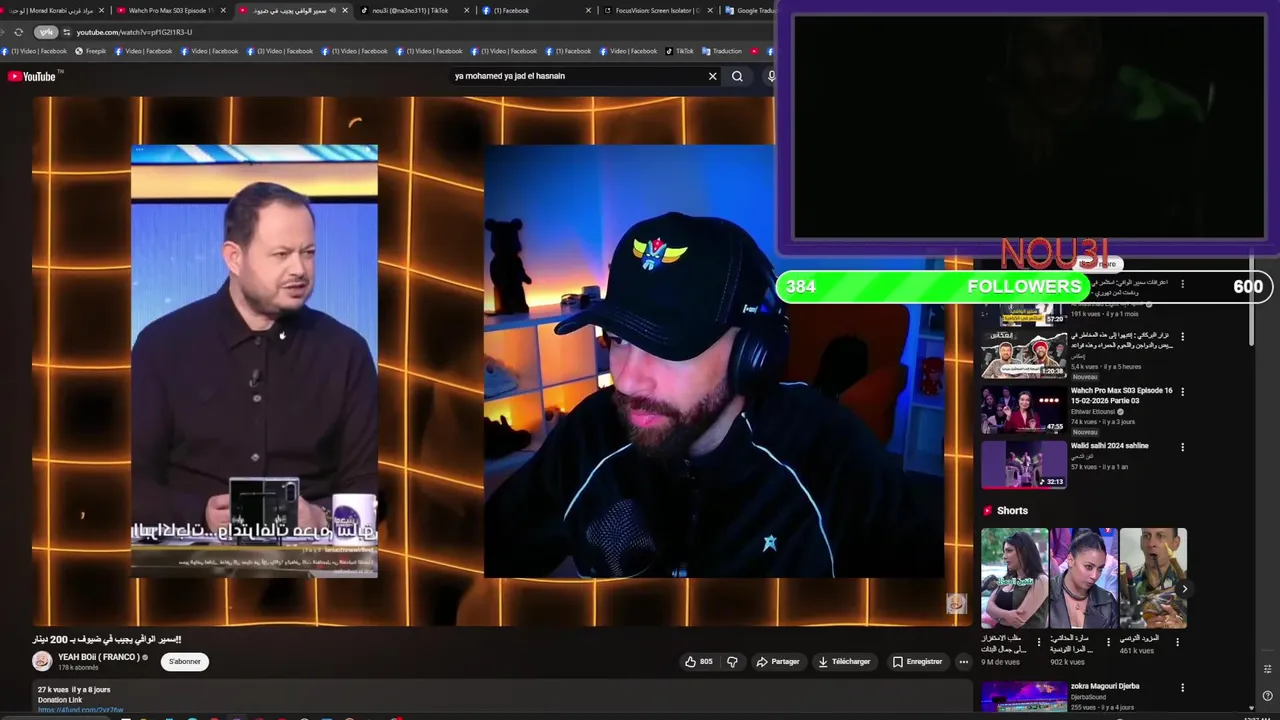Save the video via Enregistrer
1280x720 pixels.
(x=917, y=662)
